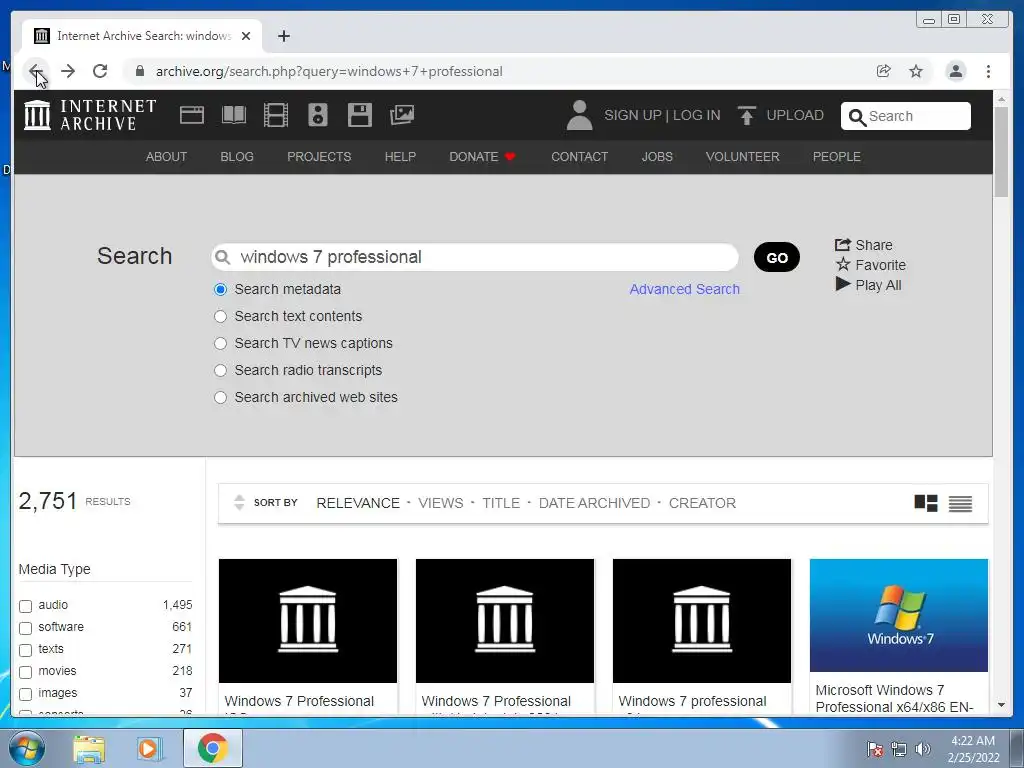Open Windows Explorer from the taskbar
The height and width of the screenshot is (768, 1024).
pyautogui.click(x=89, y=748)
